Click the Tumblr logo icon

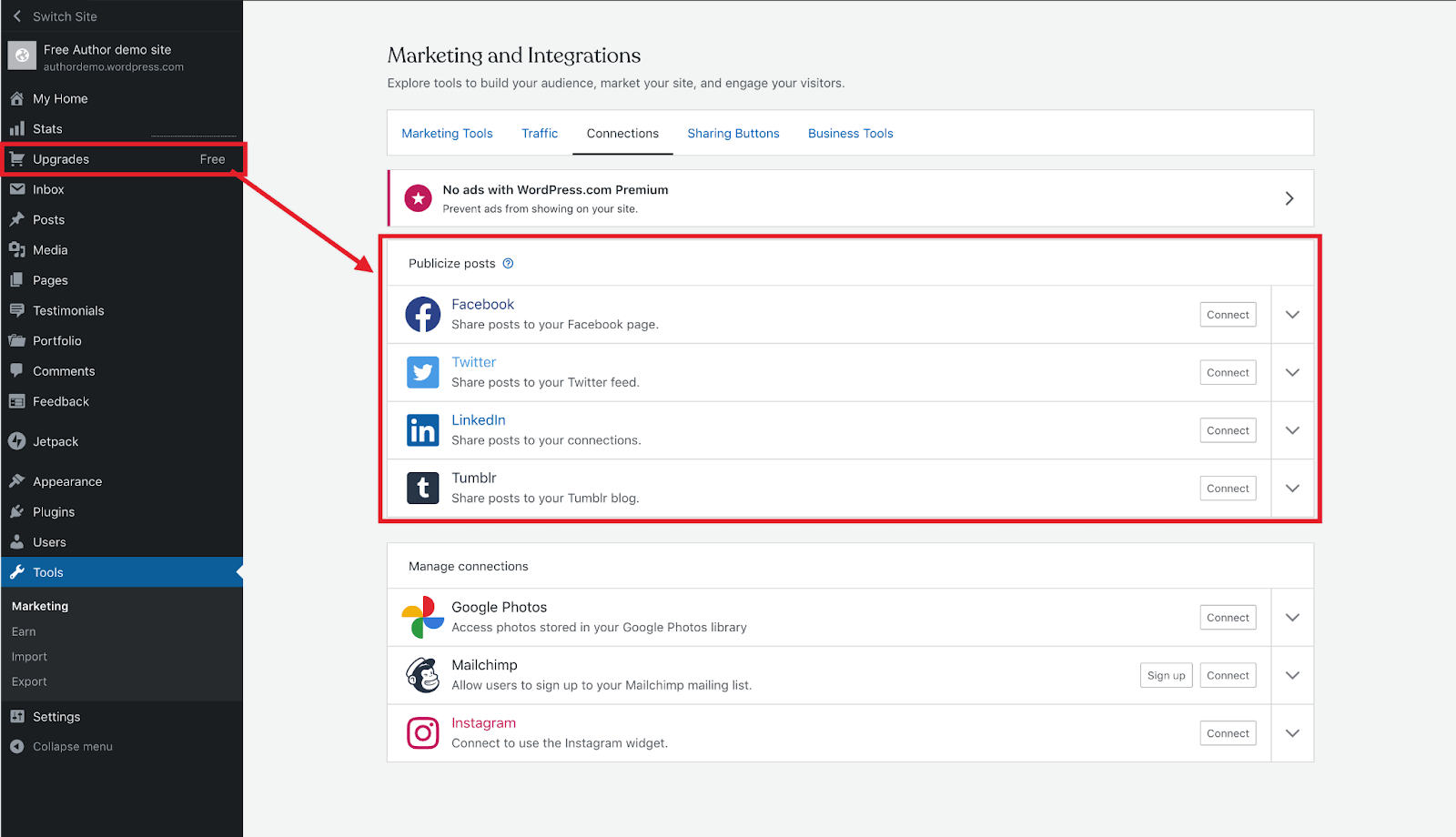click(x=423, y=488)
